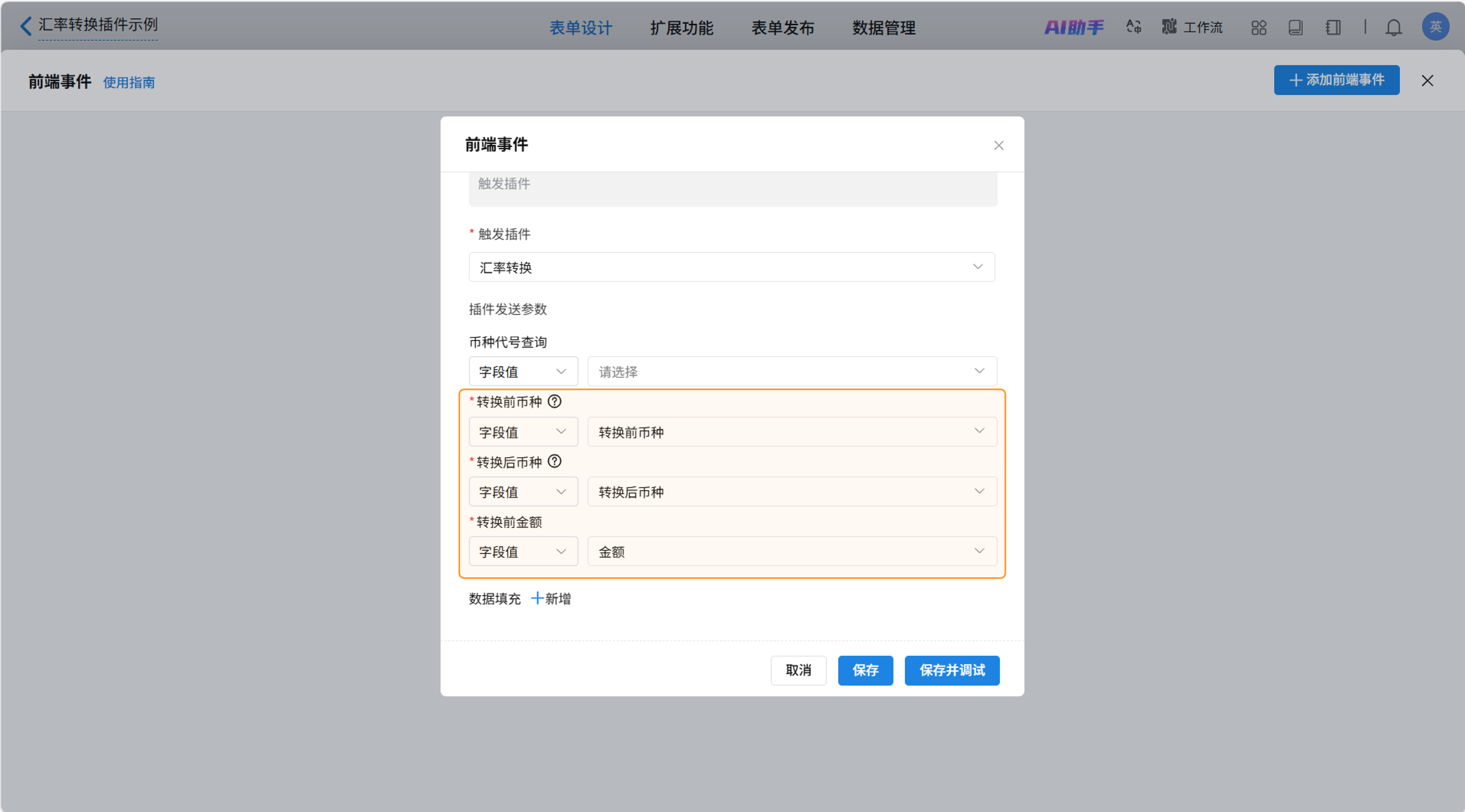Screen dimensions: 1465x812
Task: Expand the 汇率转换 trigger plugin dropdown
Action: 732,267
